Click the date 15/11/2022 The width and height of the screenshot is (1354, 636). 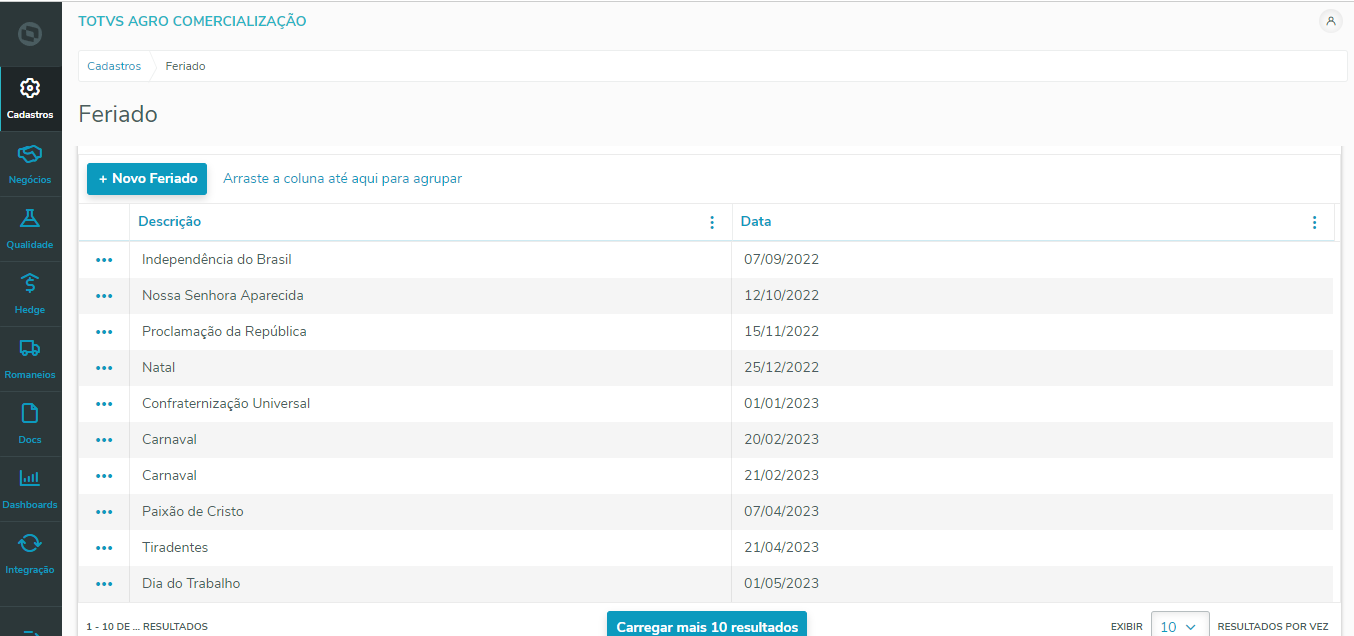[781, 332]
